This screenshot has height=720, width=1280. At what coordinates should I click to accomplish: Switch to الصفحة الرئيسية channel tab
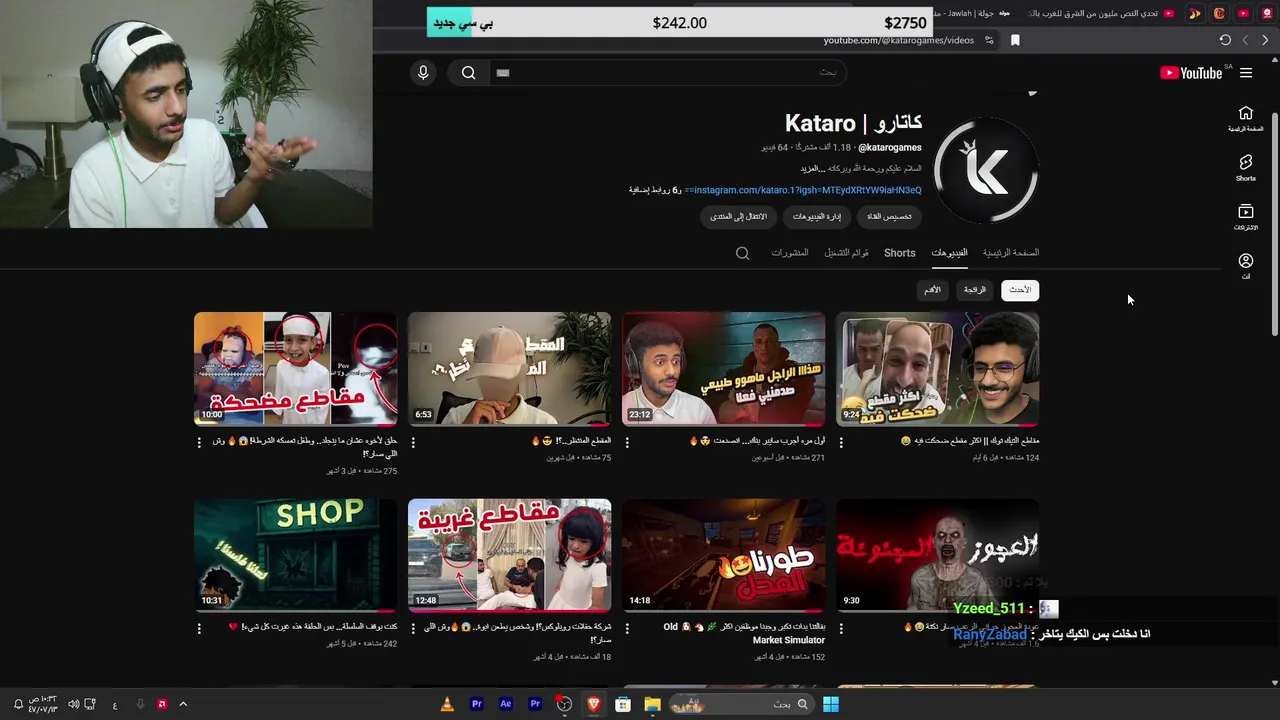[x=1011, y=253]
